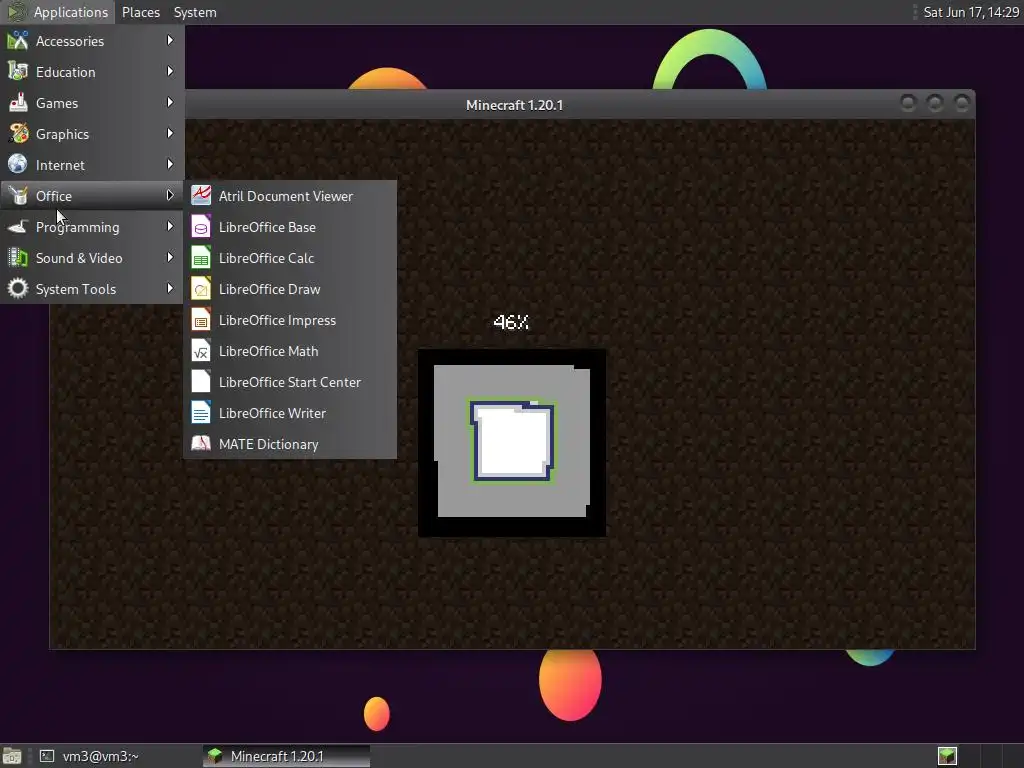Click the Programming category icon

(x=18, y=227)
